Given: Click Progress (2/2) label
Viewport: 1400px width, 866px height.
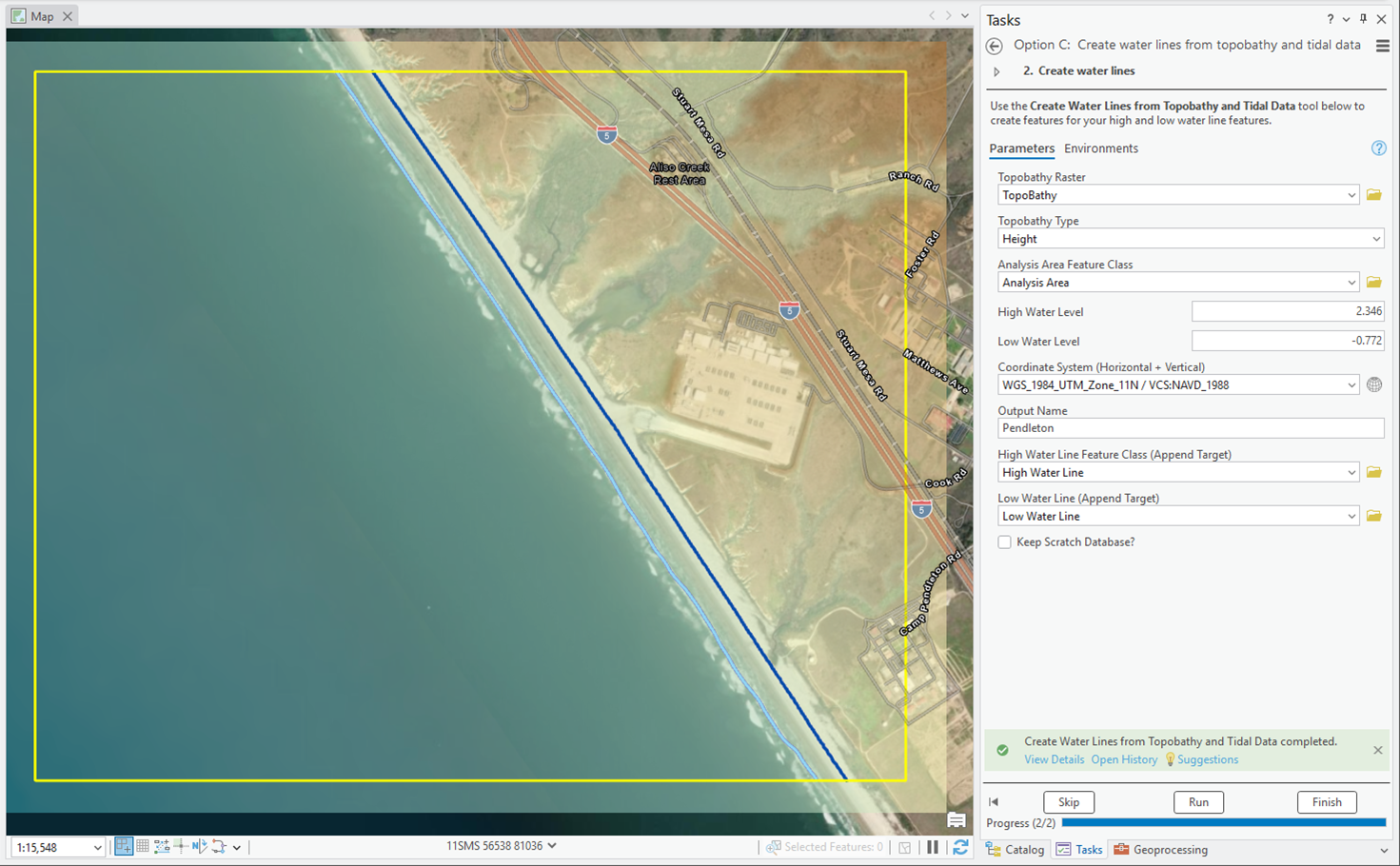Looking at the screenshot, I should (1021, 823).
